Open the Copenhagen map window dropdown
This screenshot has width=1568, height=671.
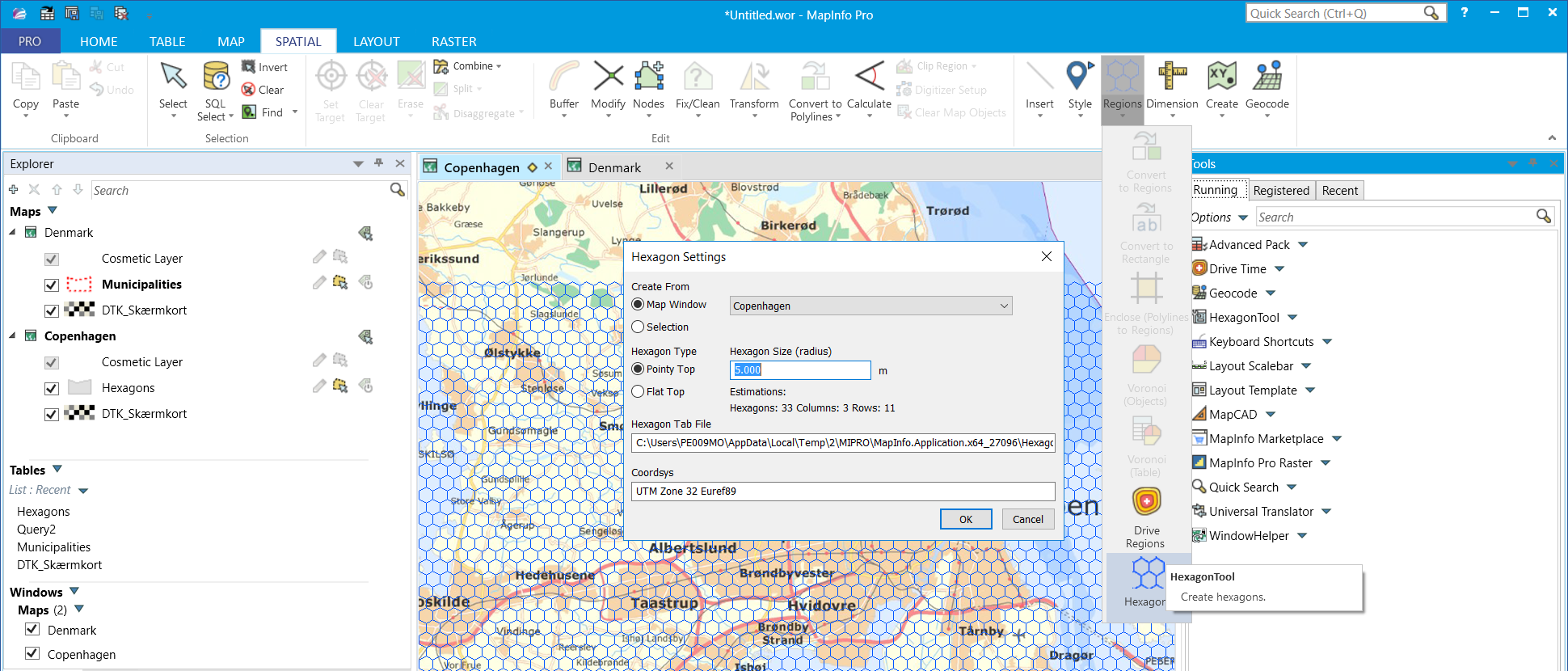870,306
